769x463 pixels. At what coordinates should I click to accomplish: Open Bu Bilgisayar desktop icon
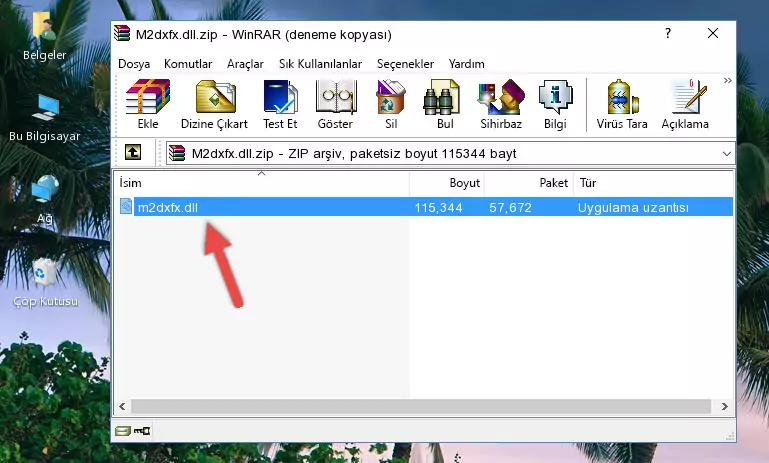45,118
